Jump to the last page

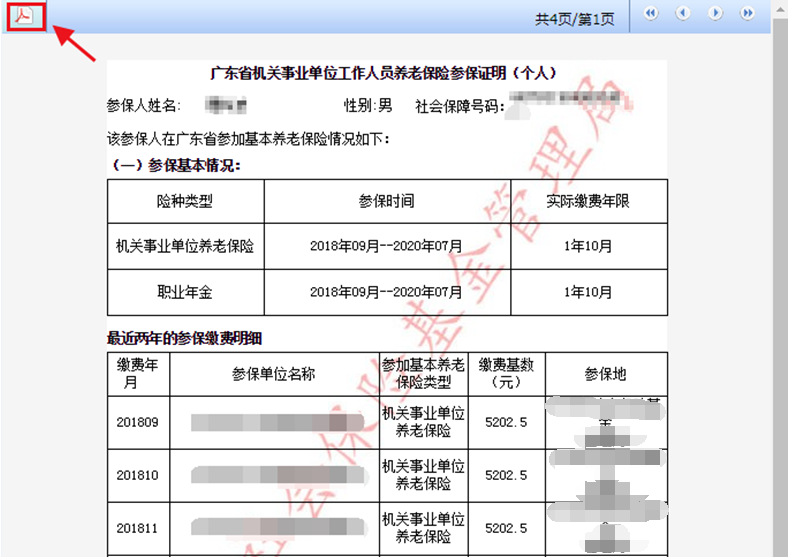tap(747, 14)
